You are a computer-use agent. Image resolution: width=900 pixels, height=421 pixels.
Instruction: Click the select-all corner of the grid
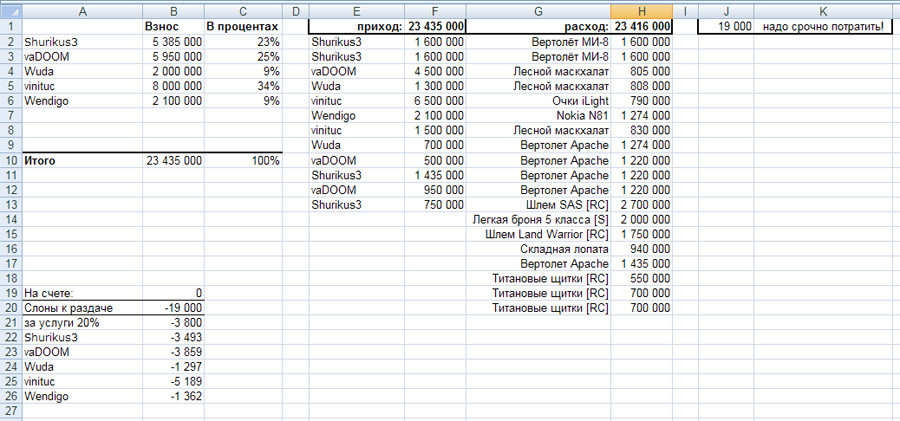click(11, 11)
